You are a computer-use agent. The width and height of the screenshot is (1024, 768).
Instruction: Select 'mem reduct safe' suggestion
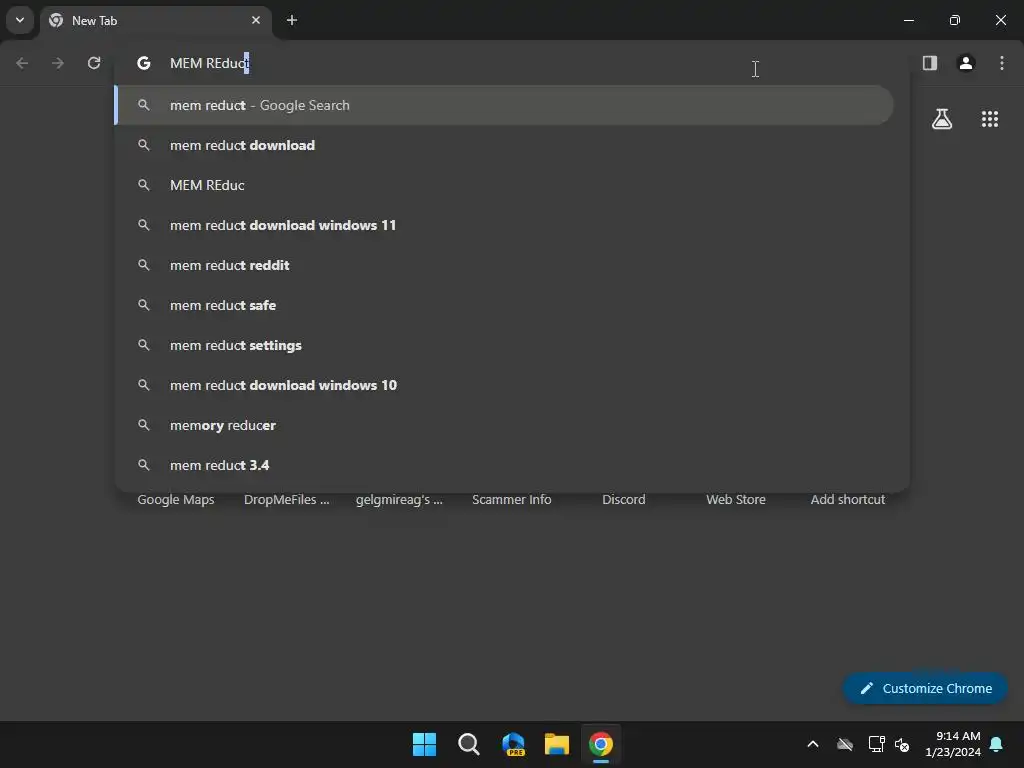(x=504, y=305)
